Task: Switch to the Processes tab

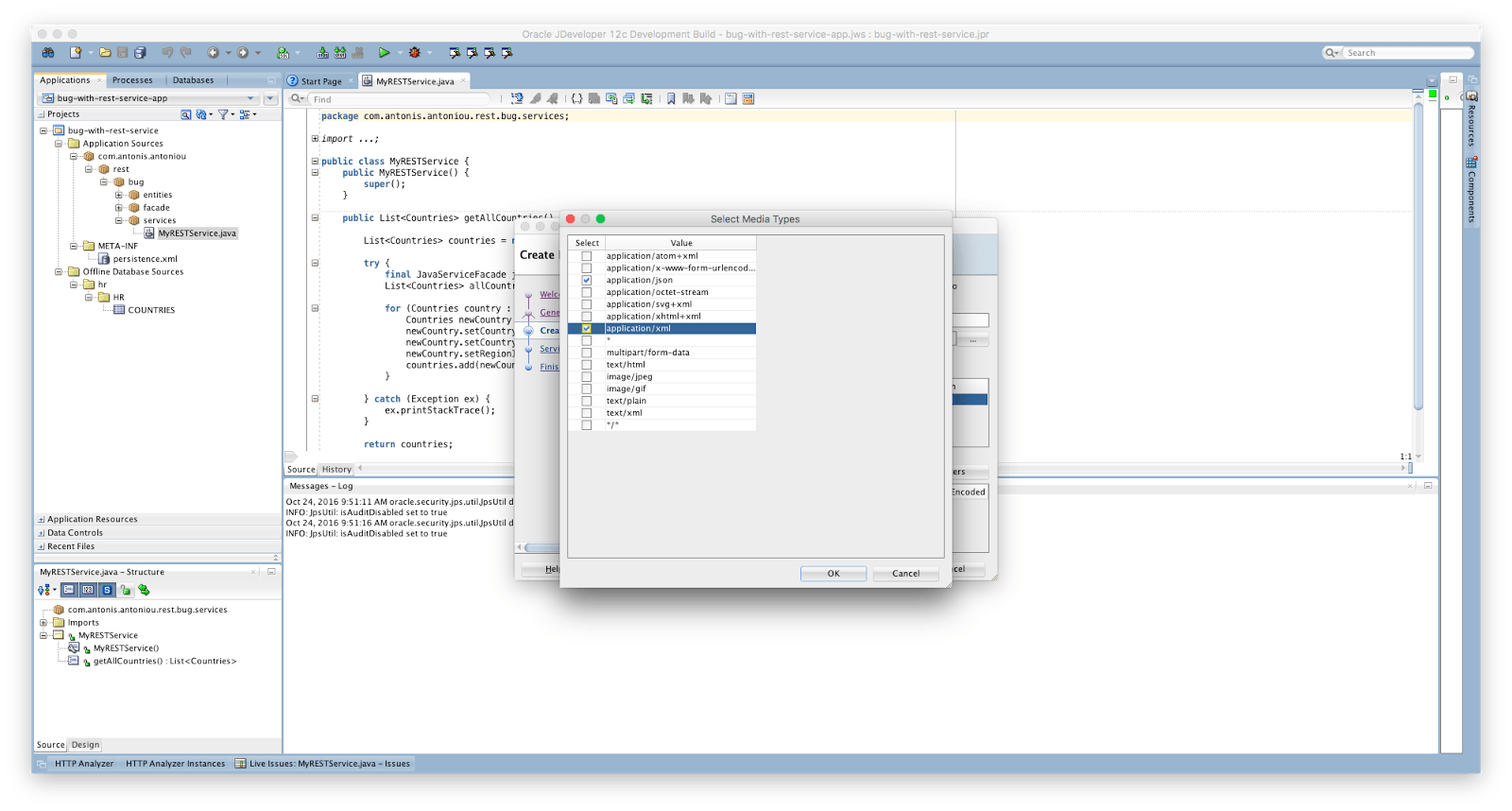Action: click(132, 80)
